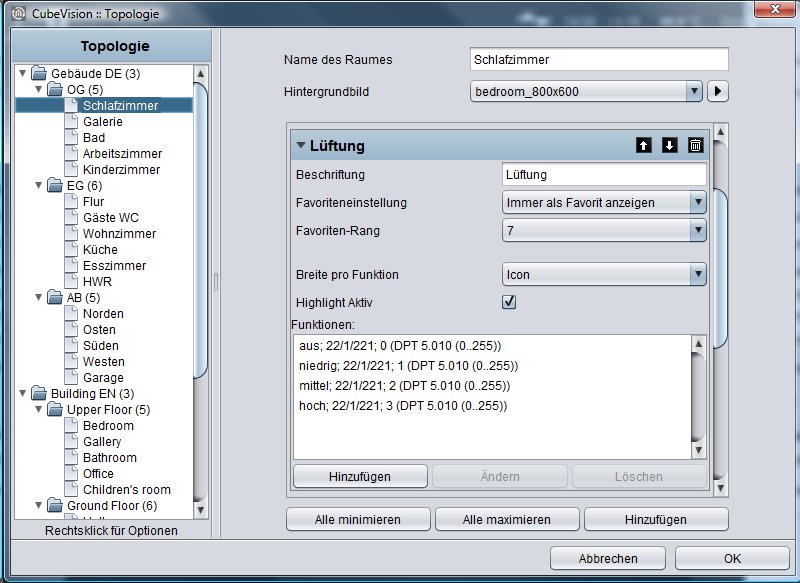Select the Bathroom room
The width and height of the screenshot is (800, 583).
tap(110, 458)
